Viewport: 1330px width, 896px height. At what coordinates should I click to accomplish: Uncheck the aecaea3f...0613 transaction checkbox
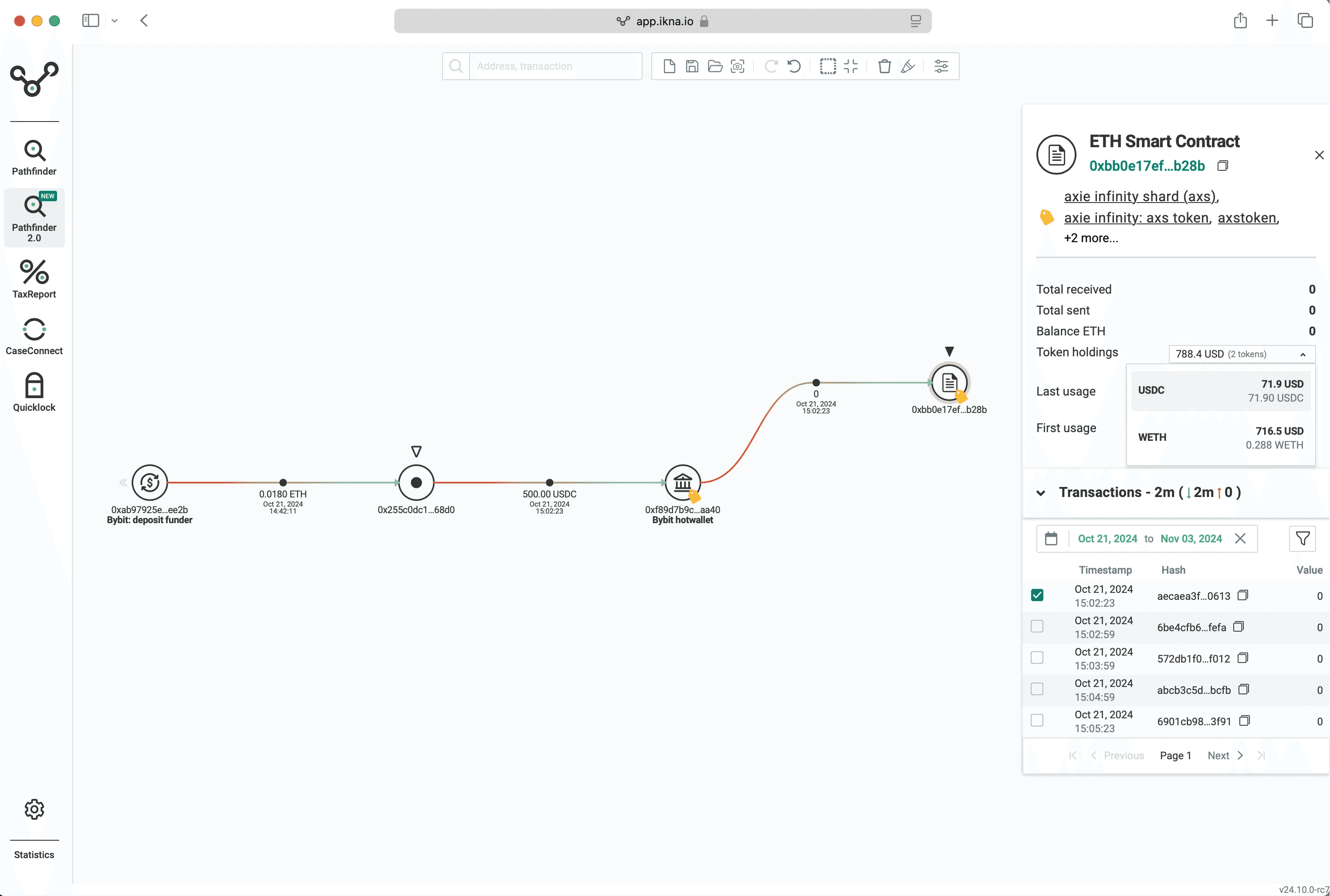[1037, 595]
